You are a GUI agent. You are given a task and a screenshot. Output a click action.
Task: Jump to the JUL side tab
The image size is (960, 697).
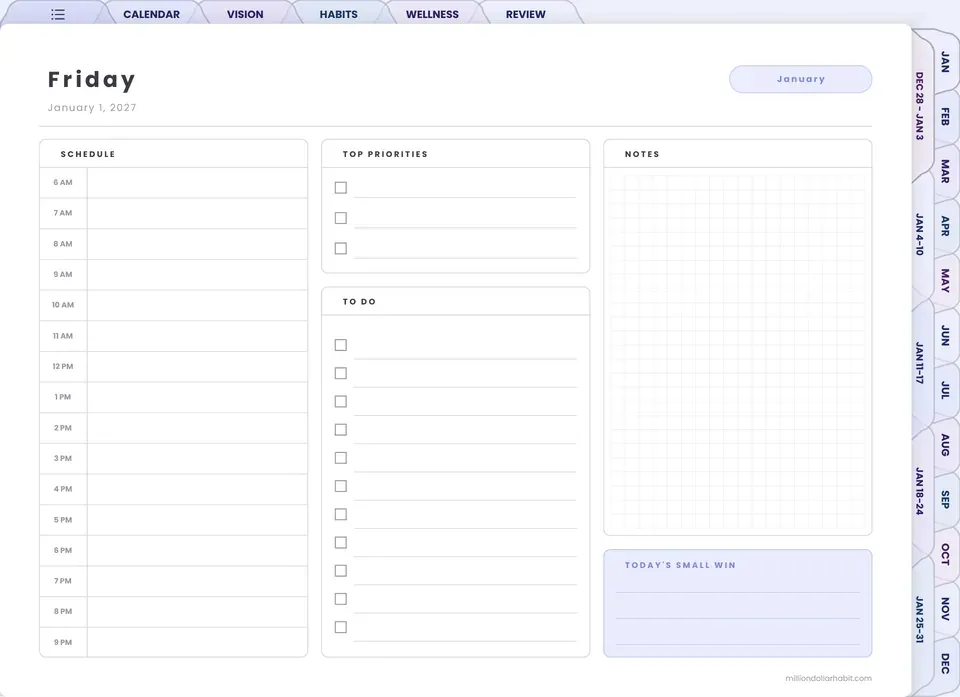pyautogui.click(x=945, y=390)
